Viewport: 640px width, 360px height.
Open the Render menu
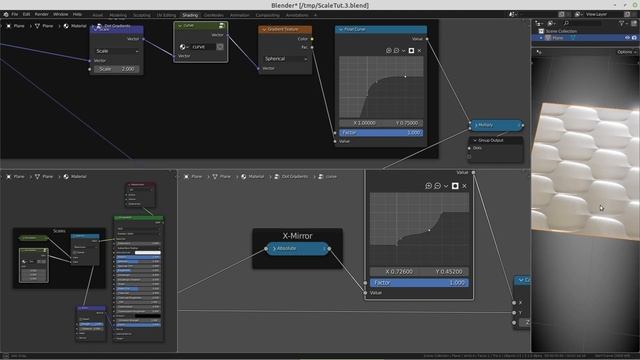tap(42, 14)
